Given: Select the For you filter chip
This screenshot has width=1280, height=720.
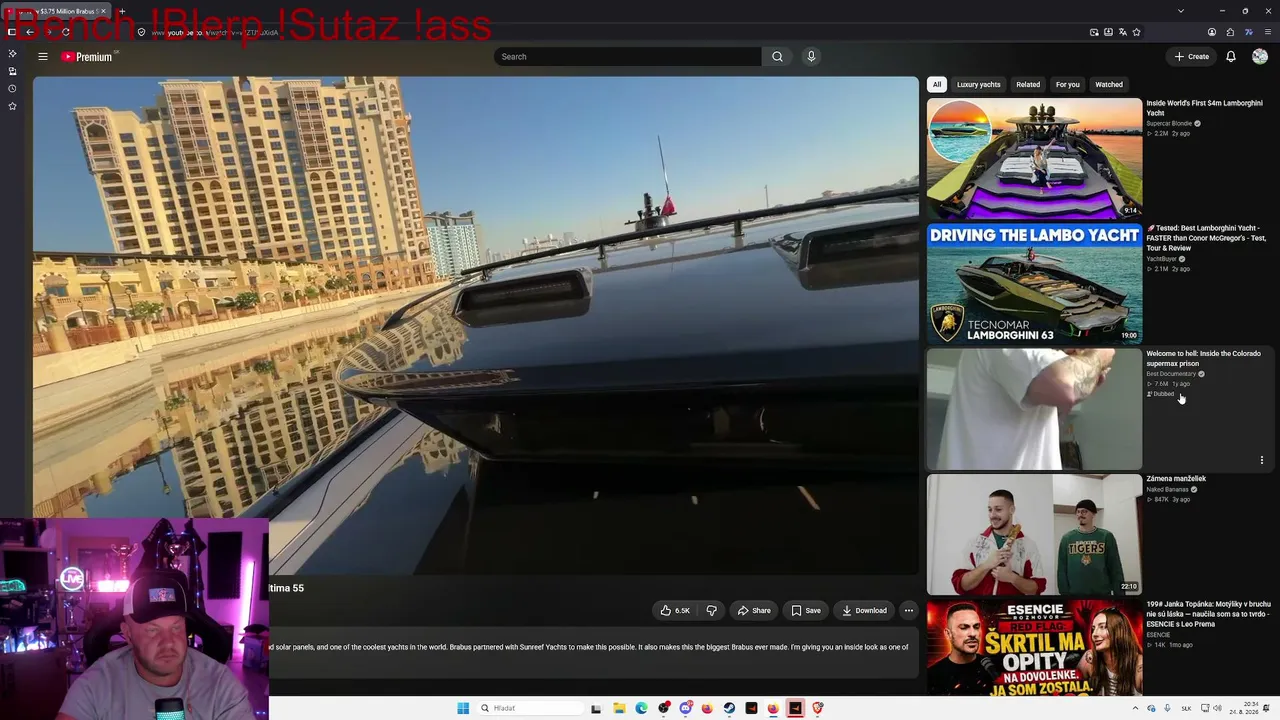Looking at the screenshot, I should point(1068,84).
